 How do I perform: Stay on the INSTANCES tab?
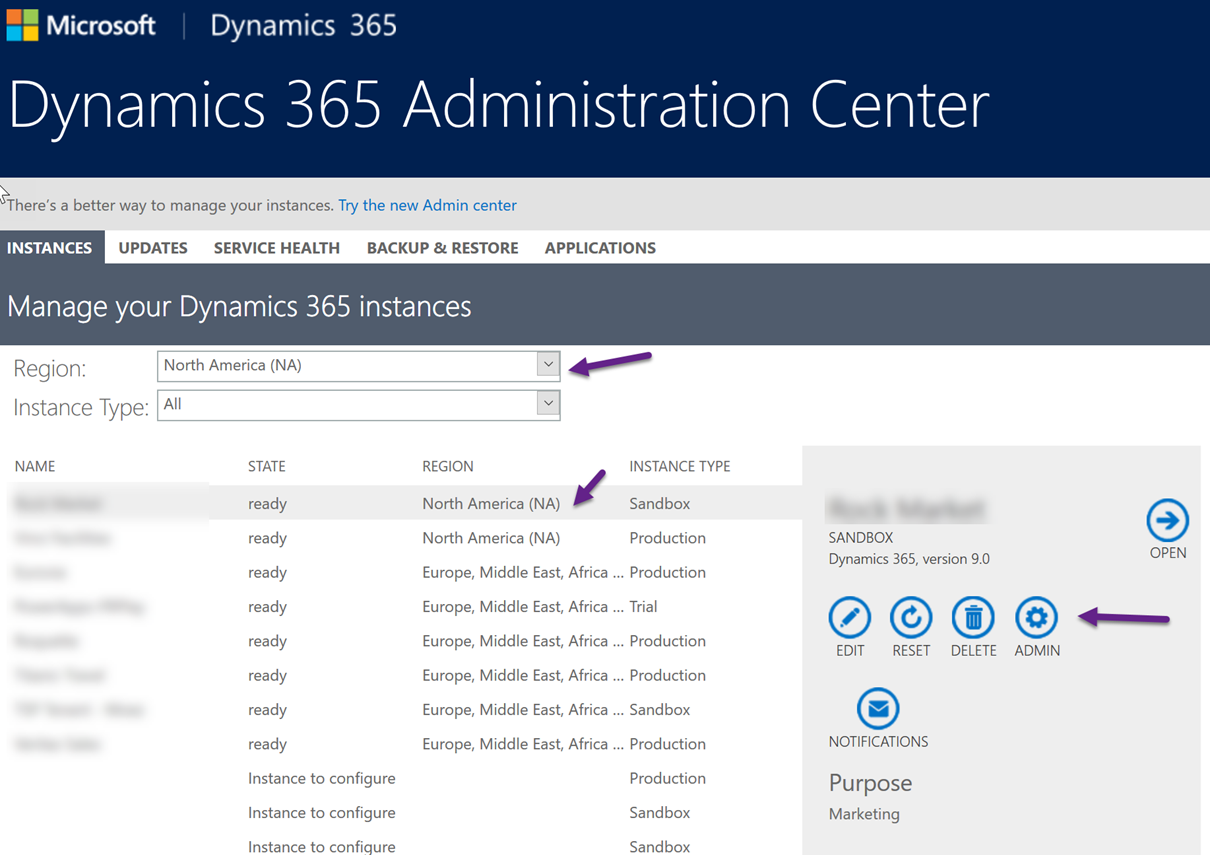point(51,247)
